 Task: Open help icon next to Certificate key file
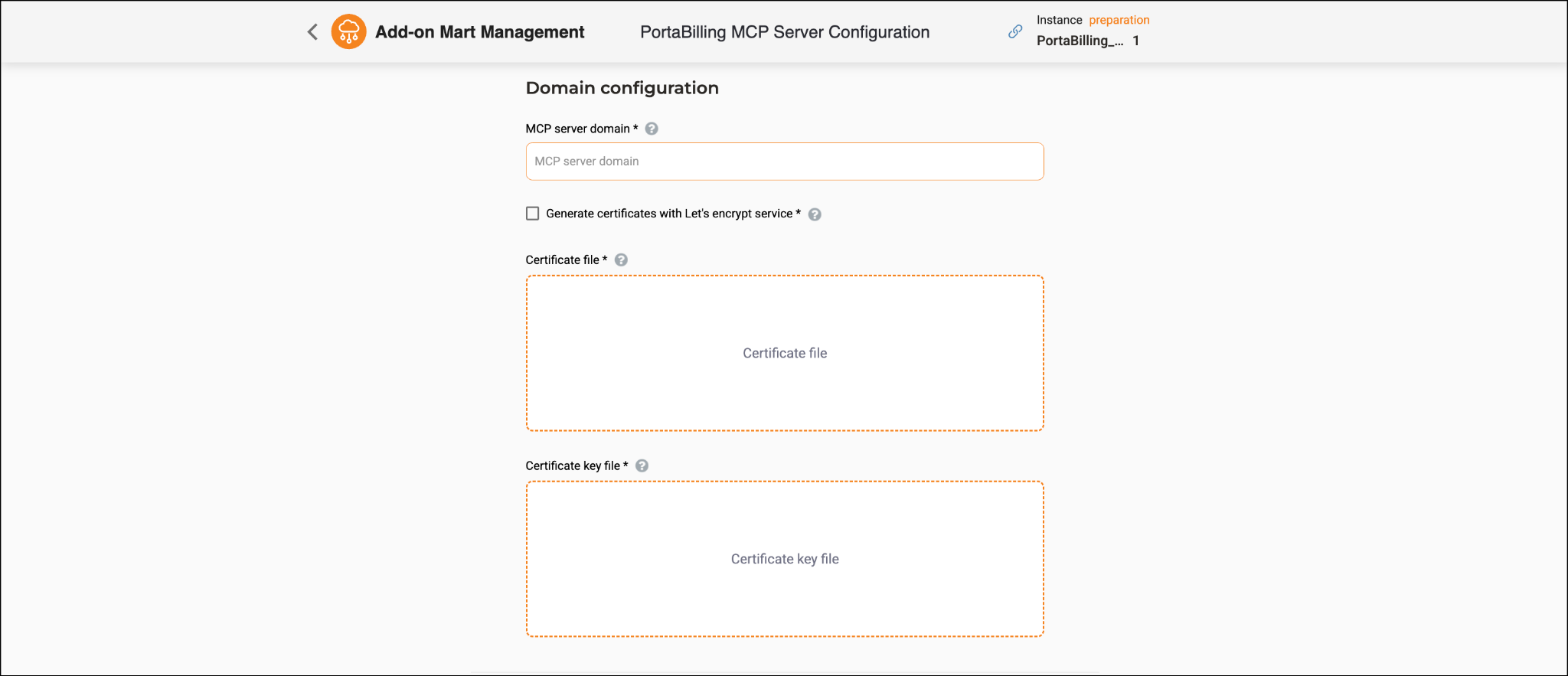click(x=642, y=465)
